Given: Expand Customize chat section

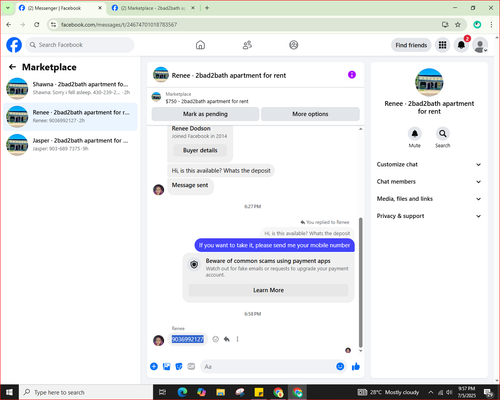Looking at the screenshot, I should [x=429, y=164].
